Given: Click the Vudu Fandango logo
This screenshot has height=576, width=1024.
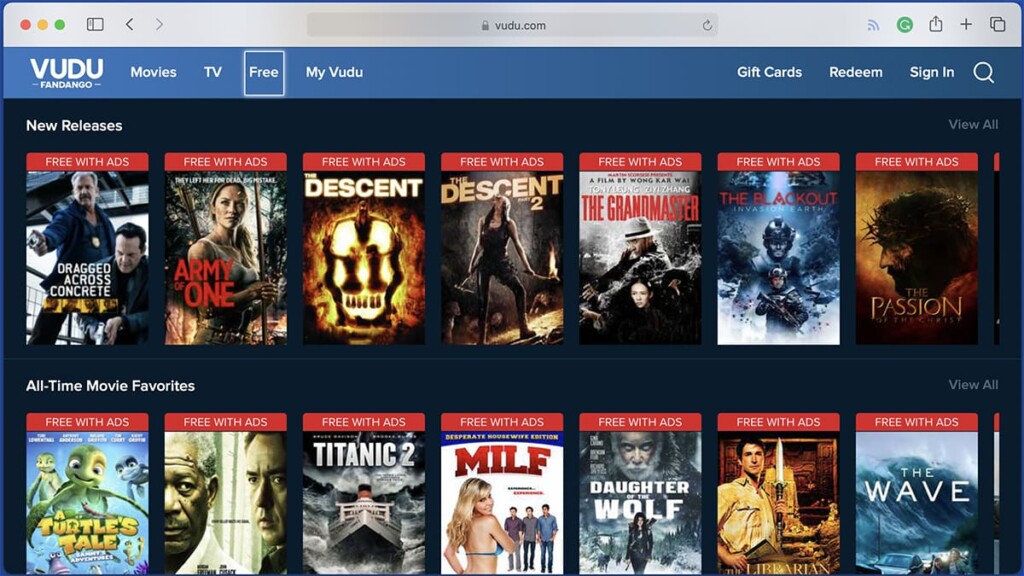Looking at the screenshot, I should (x=67, y=72).
